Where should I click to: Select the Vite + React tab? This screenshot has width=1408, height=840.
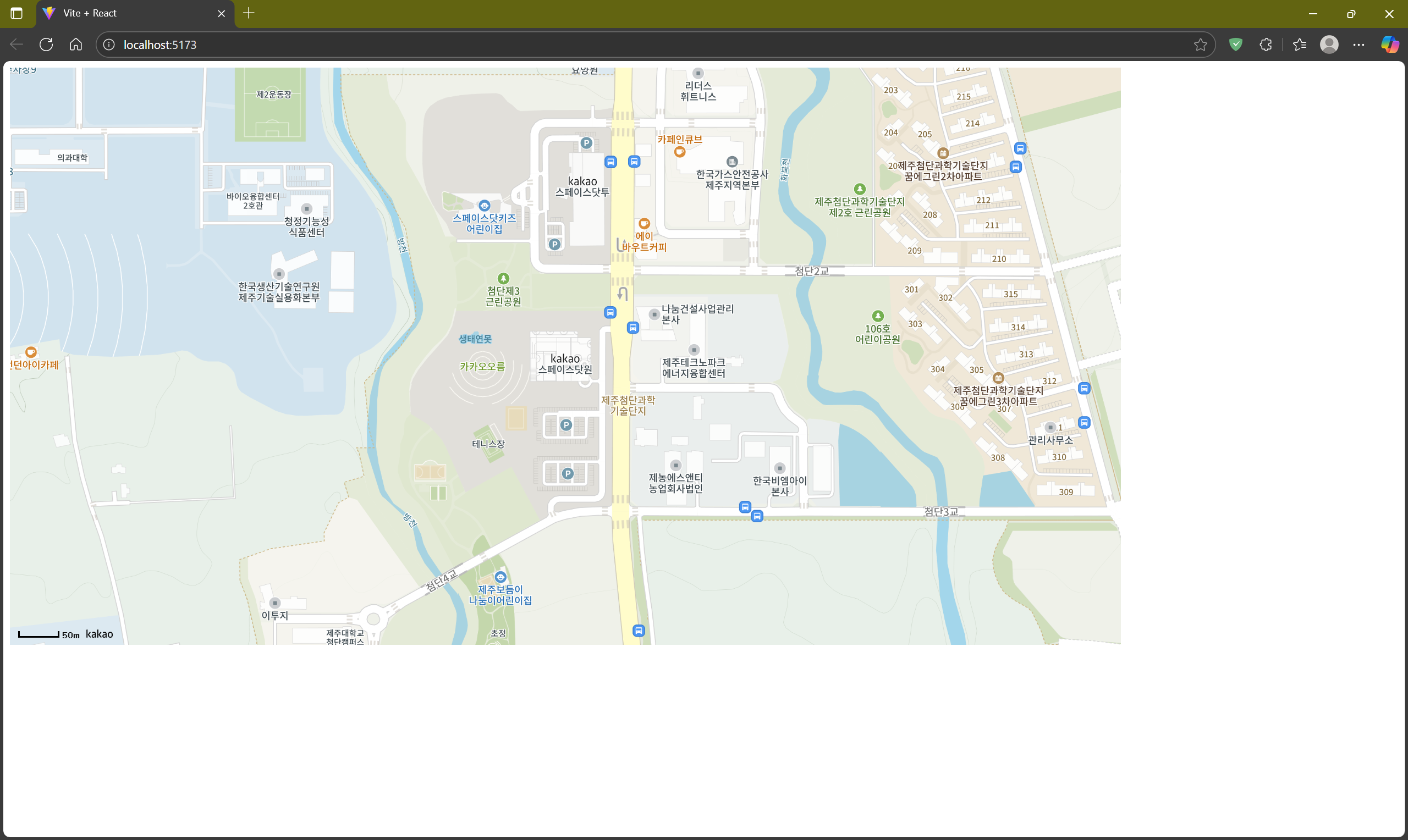click(x=90, y=13)
